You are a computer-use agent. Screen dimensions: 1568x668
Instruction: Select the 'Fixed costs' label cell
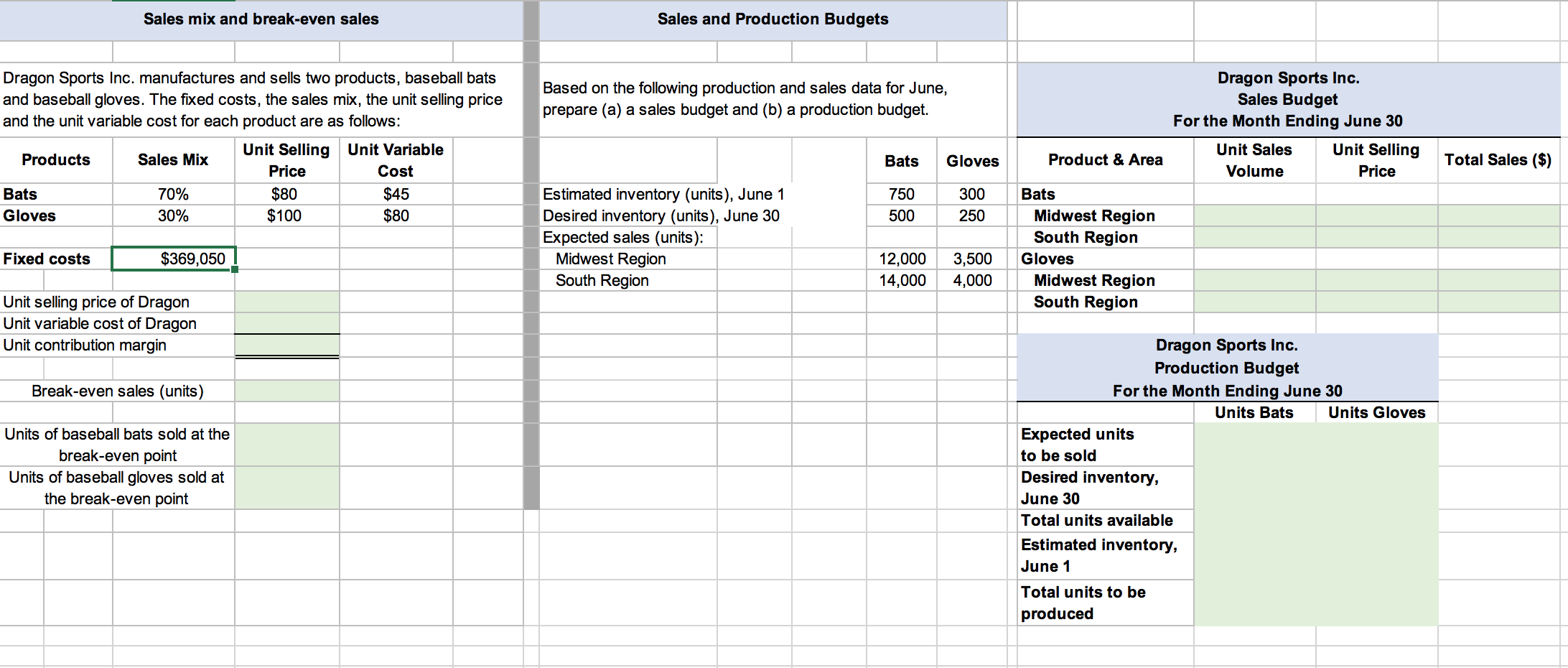[x=56, y=259]
